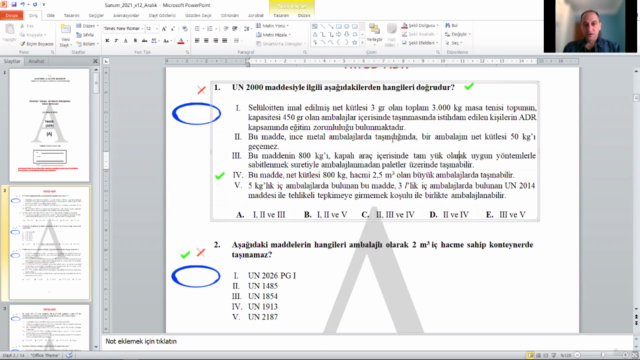Increase list indent level
Viewport: 640px width, 360px height.
(x=235, y=29)
